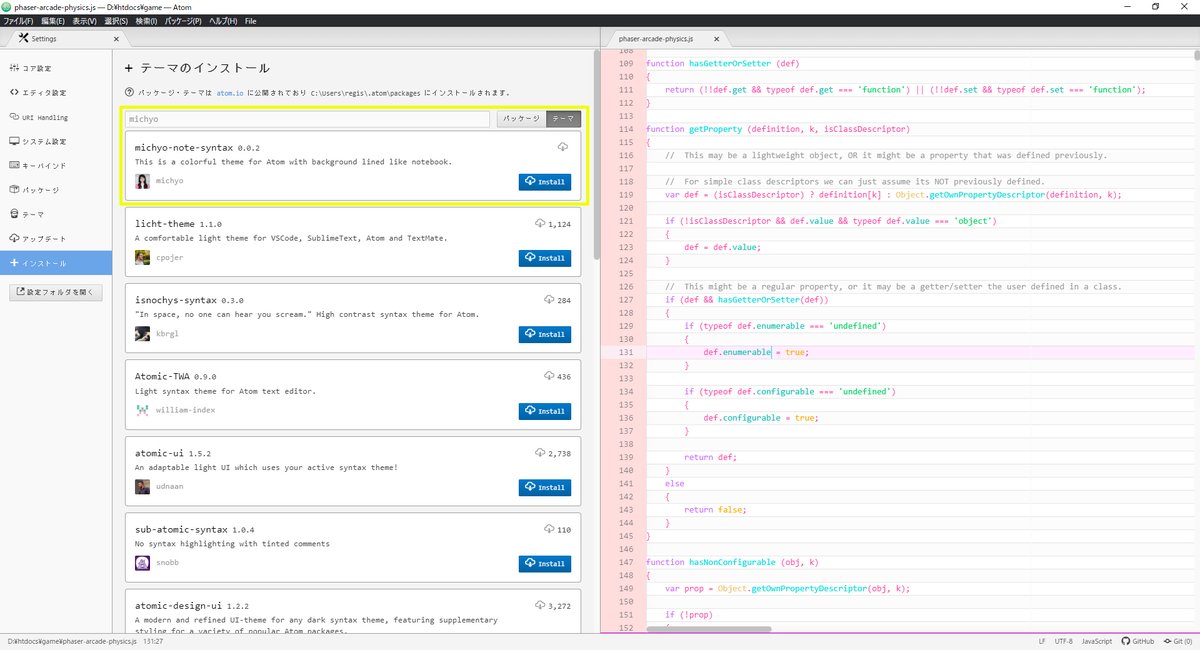
Task: Install atomic-ui theme
Action: (x=545, y=487)
